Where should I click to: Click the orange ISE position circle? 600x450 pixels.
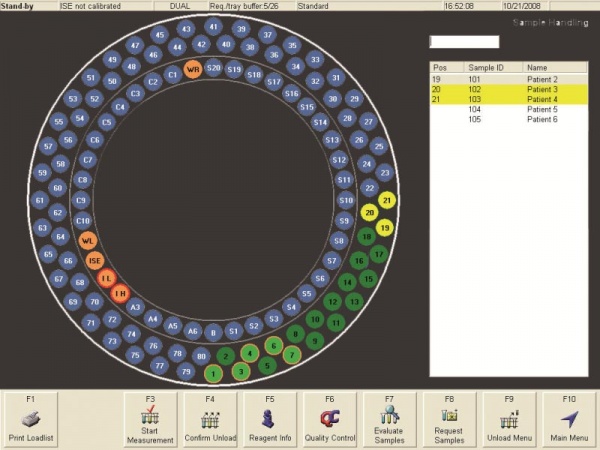pyautogui.click(x=96, y=260)
